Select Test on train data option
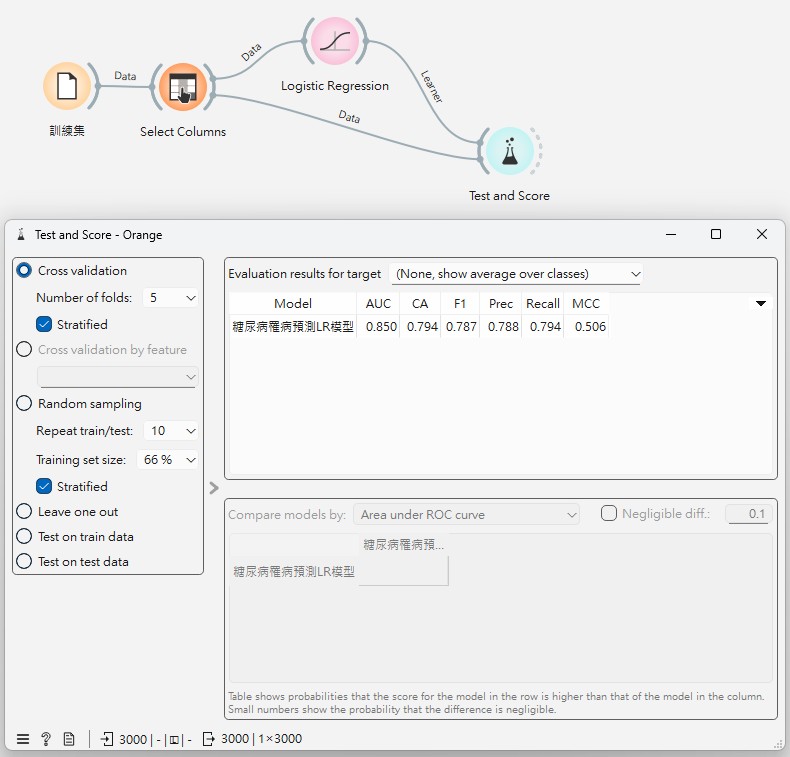 [25, 537]
